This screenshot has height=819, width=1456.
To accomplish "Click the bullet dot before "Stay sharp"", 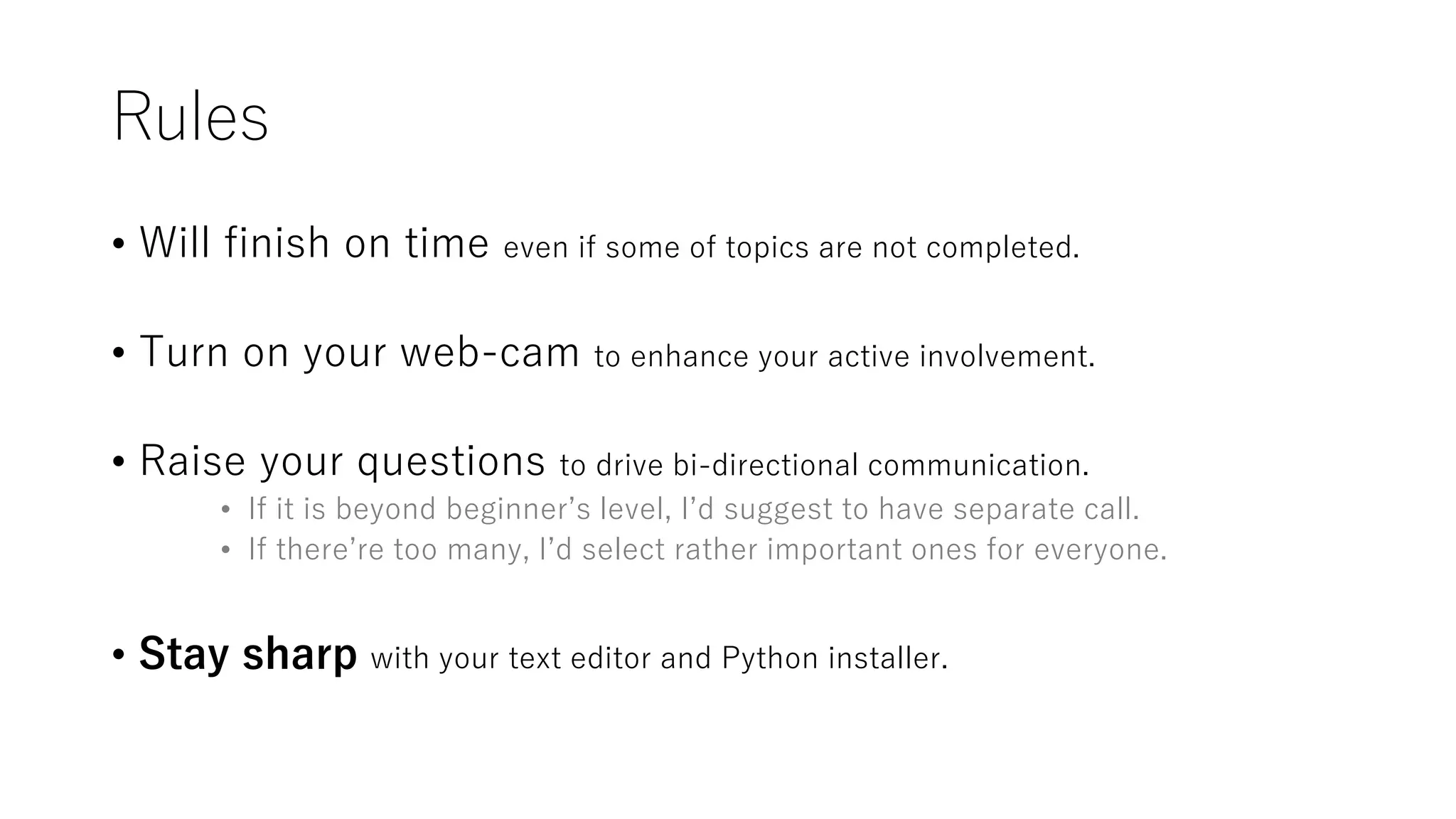I will 119,654.
